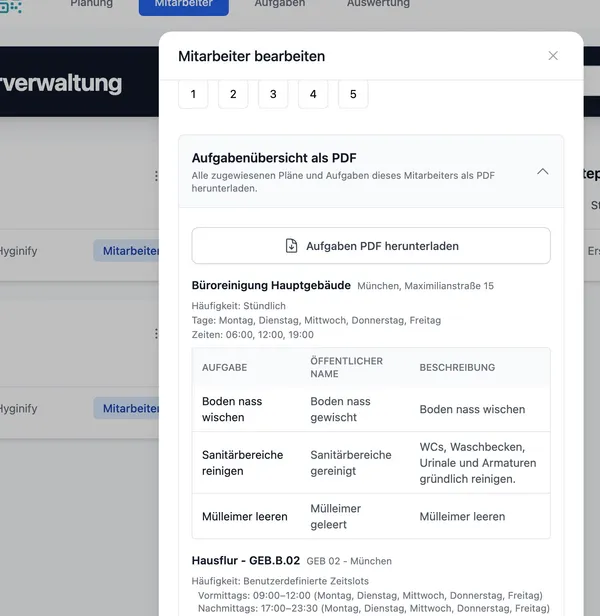Viewport: 600px width, 616px height.
Task: Collapse the Aufgabenübersicht als PDF section
Action: point(543,172)
